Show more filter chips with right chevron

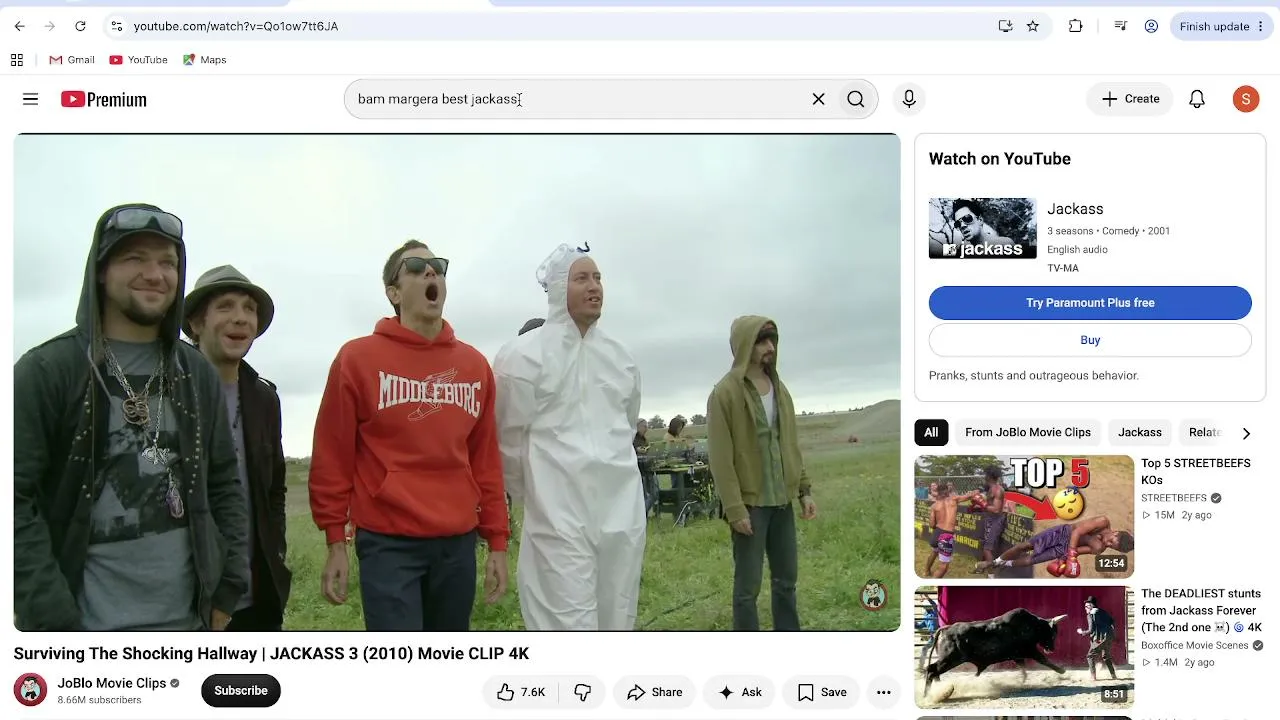[x=1246, y=433]
